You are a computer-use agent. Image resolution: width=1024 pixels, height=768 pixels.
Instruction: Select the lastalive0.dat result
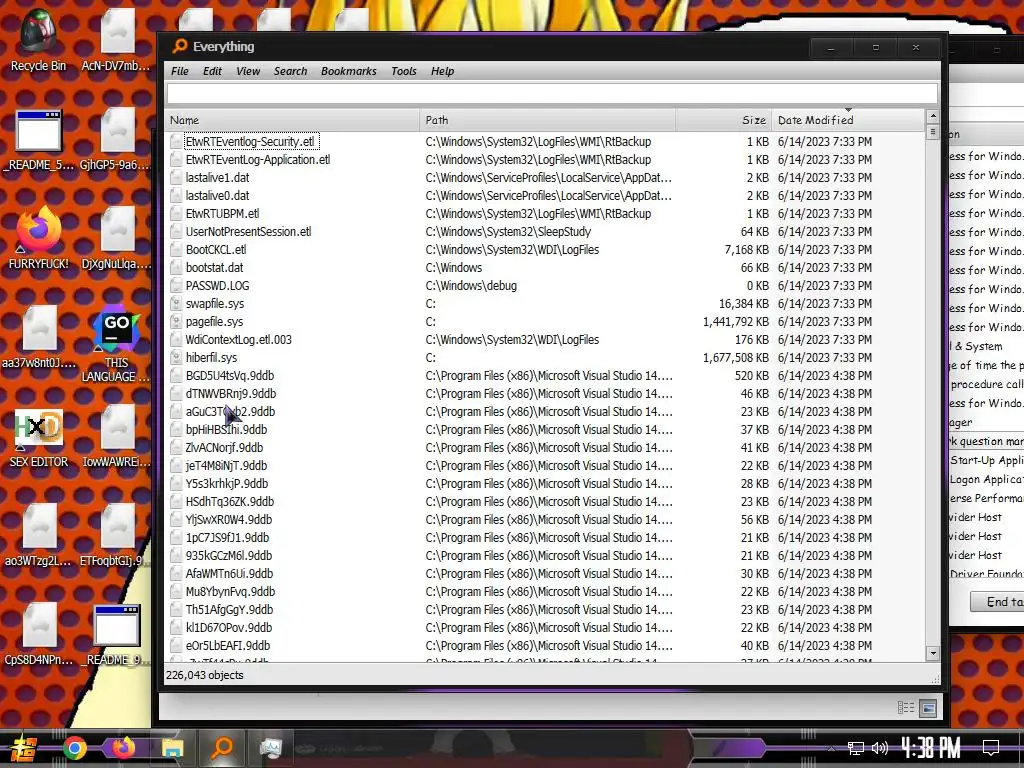546,195
